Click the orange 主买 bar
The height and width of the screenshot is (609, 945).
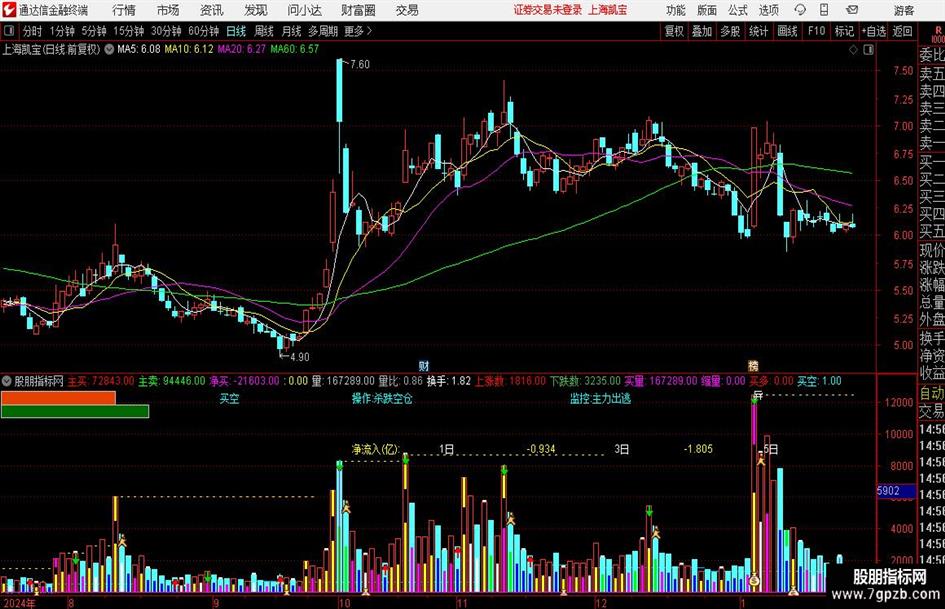click(58, 398)
